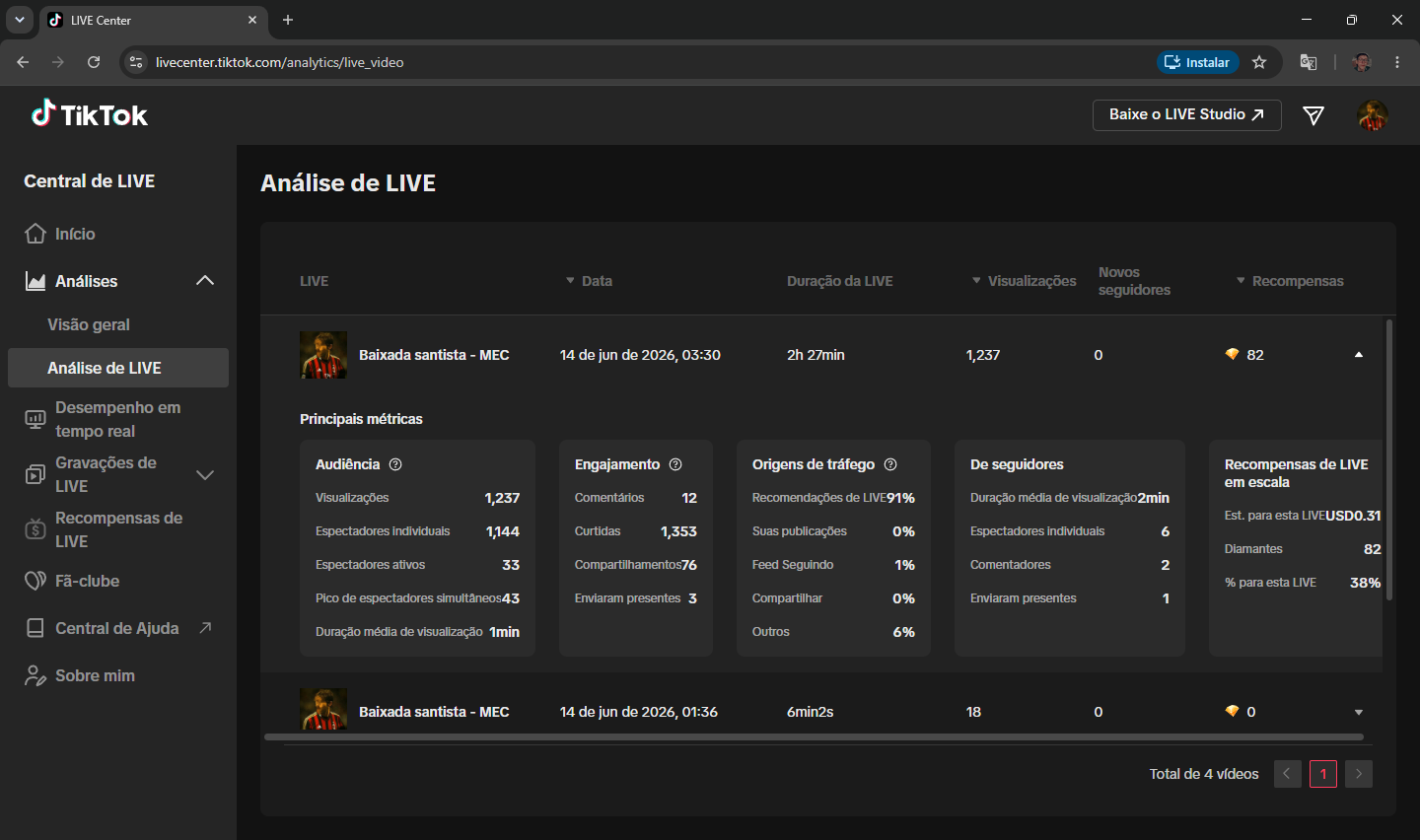Click Baixe o LIVE Studio button
This screenshot has height=840, width=1420.
pyautogui.click(x=1187, y=115)
